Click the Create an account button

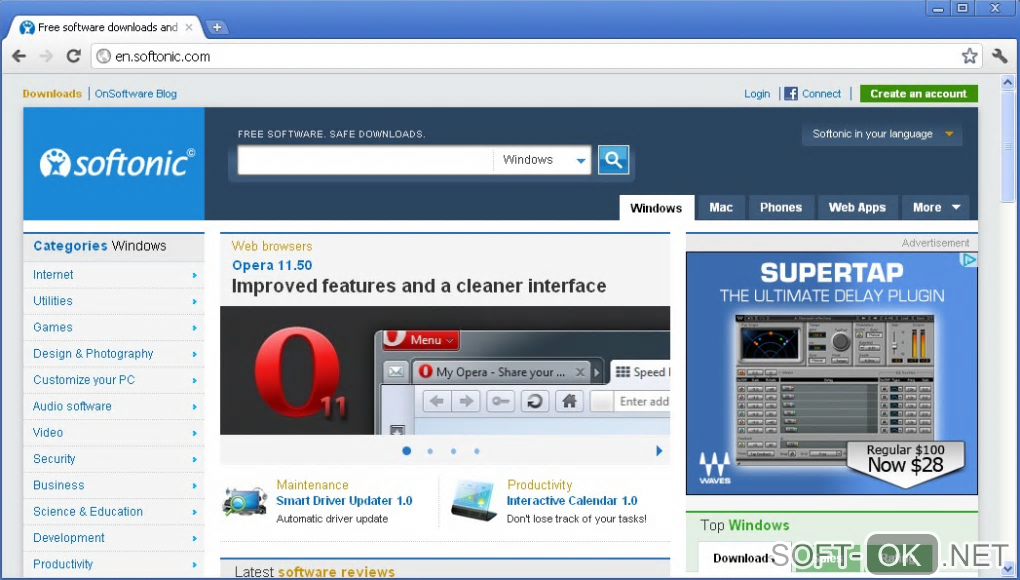point(919,94)
